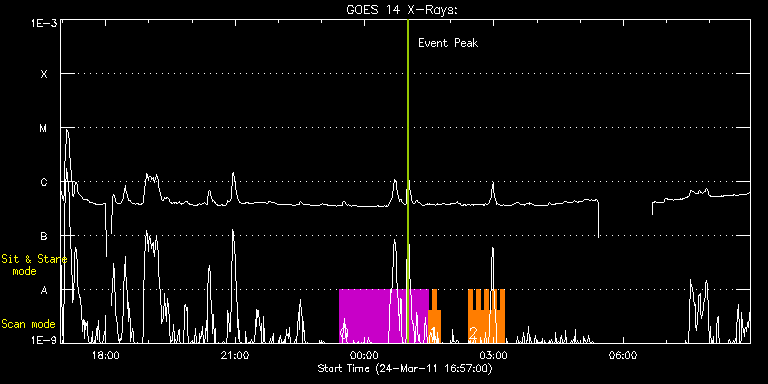Click the 'Scan mode' yellow label
Viewport: 768px width, 384px height.
(x=28, y=324)
